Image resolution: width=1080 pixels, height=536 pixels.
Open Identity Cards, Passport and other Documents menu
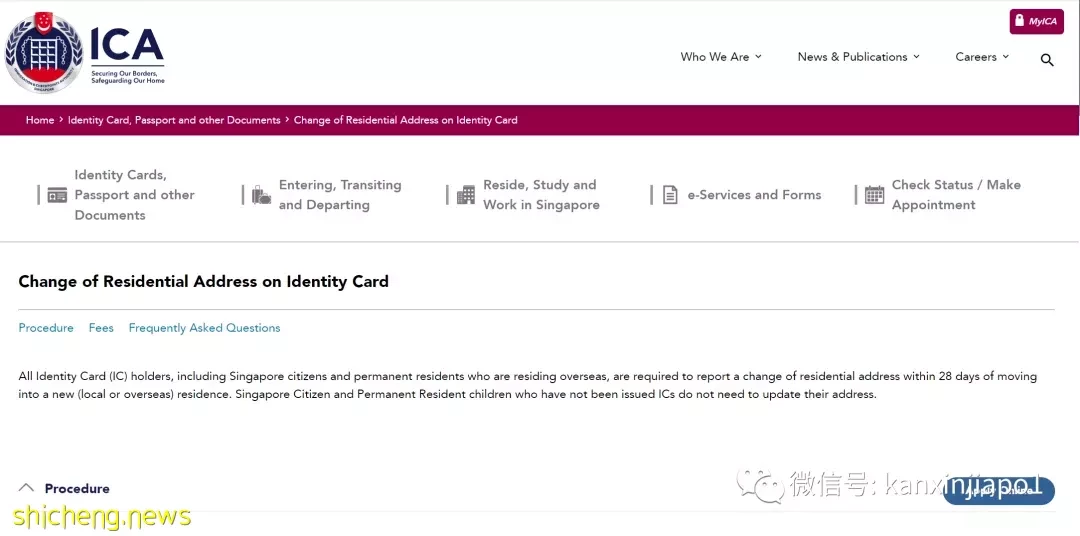coord(134,195)
